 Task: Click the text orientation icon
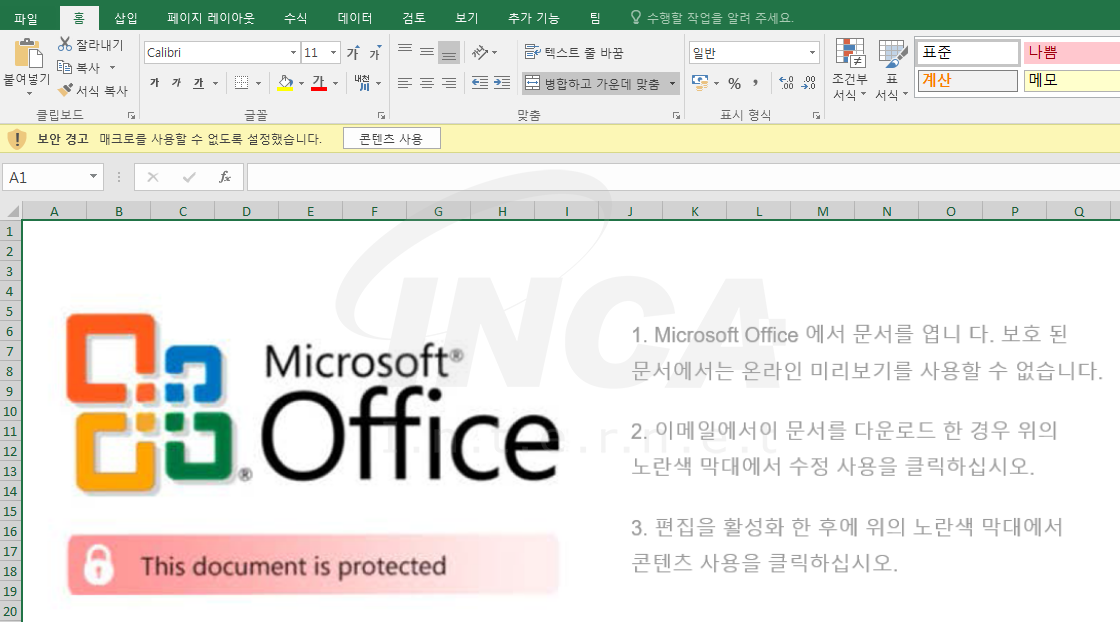[480, 52]
